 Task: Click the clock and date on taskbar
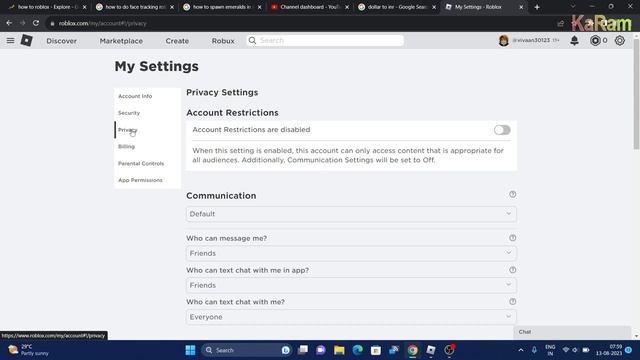[609, 350]
